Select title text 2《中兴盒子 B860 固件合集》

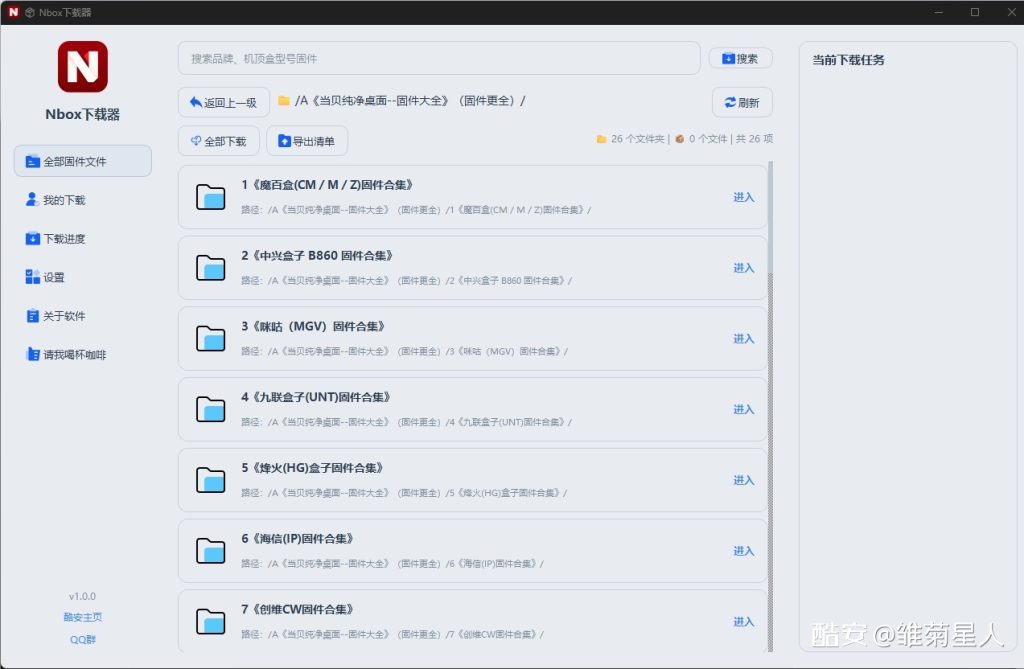317,255
